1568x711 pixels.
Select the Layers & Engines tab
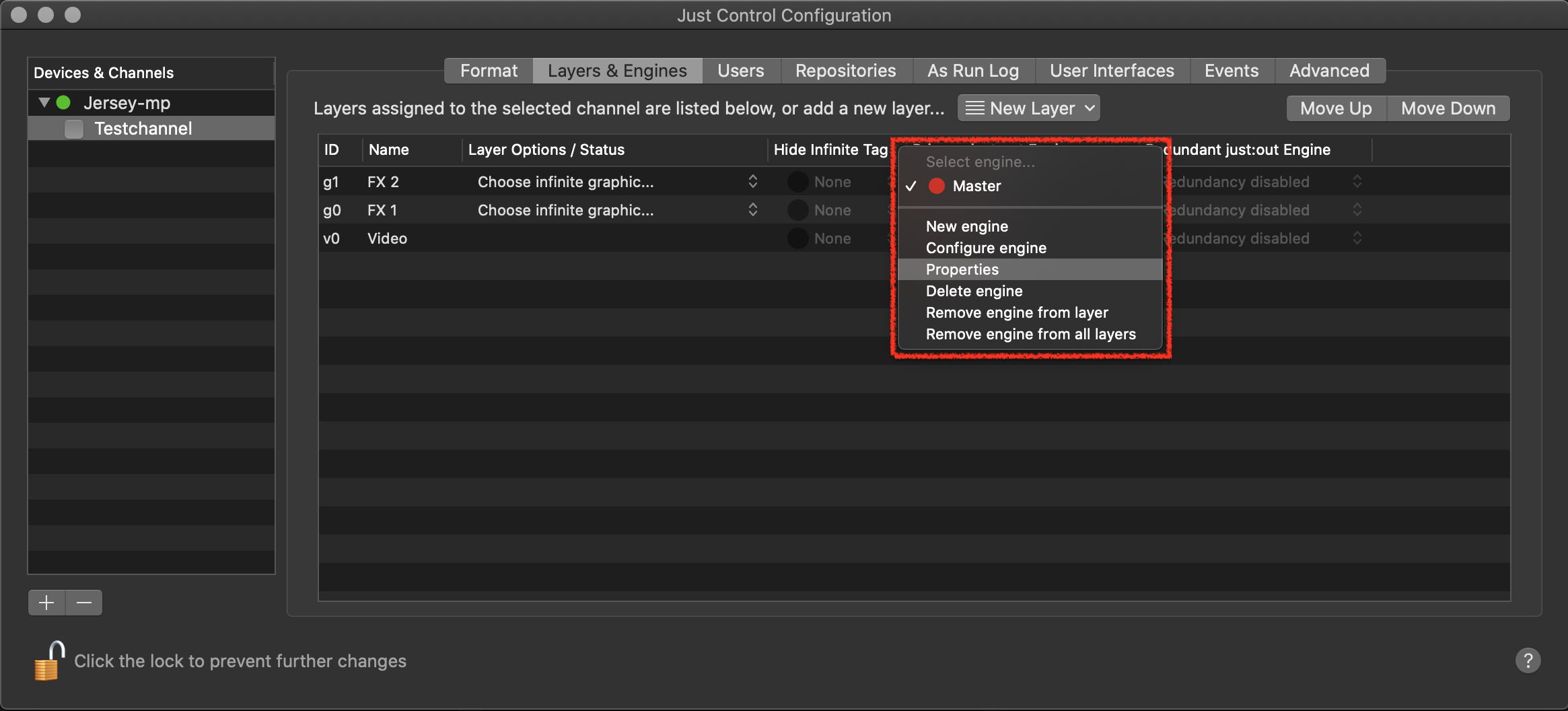pos(617,71)
